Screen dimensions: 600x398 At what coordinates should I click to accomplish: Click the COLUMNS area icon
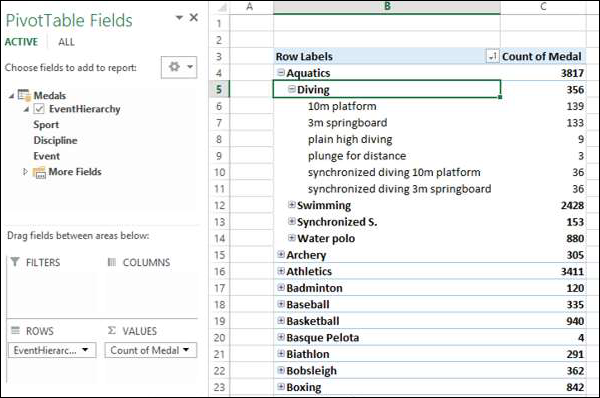pyautogui.click(x=112, y=262)
